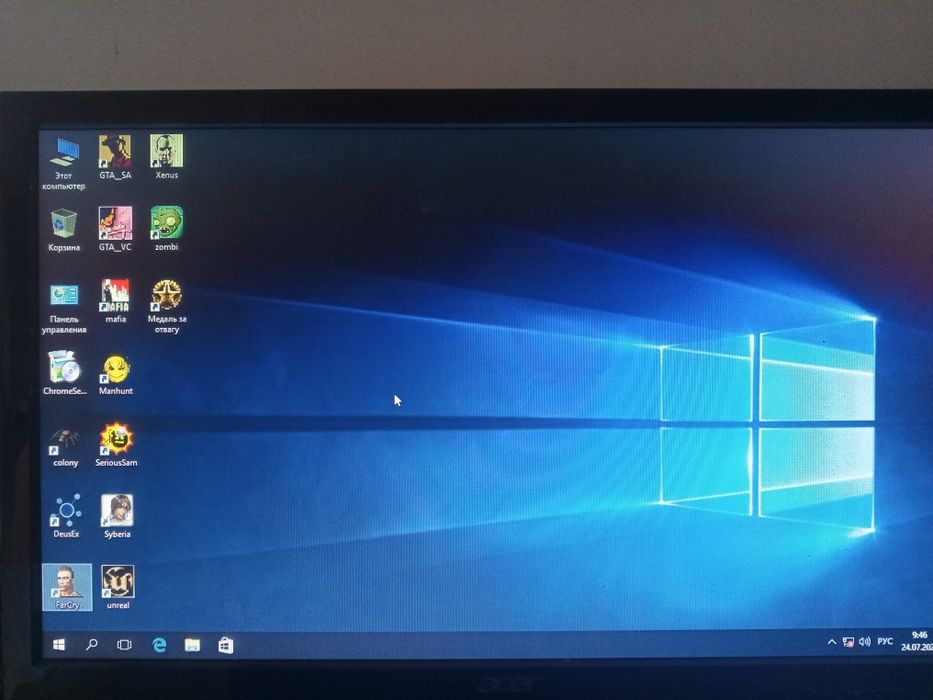
Task: Select the zombi game shortcut
Action: point(166,228)
